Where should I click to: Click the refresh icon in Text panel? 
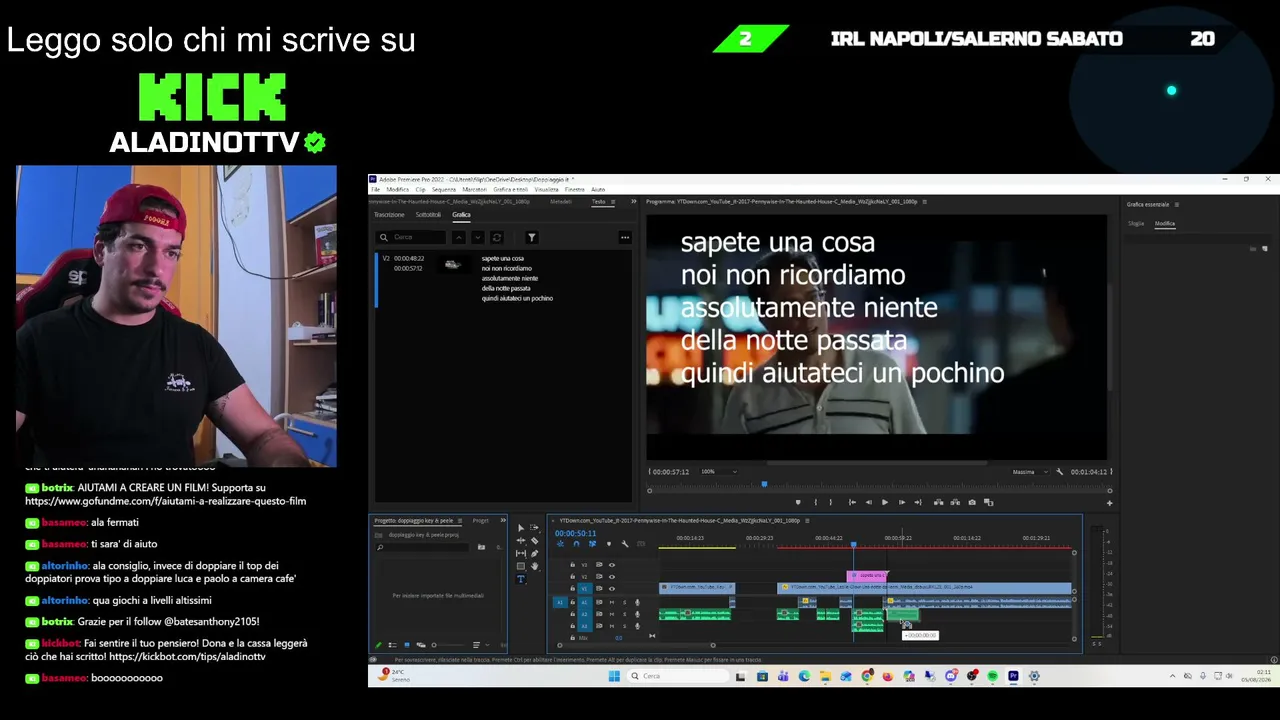(496, 237)
